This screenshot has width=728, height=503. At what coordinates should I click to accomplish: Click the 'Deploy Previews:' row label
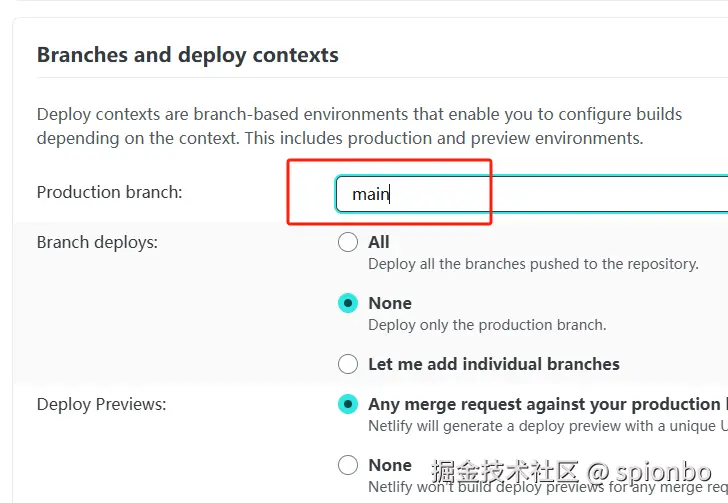[x=101, y=405]
